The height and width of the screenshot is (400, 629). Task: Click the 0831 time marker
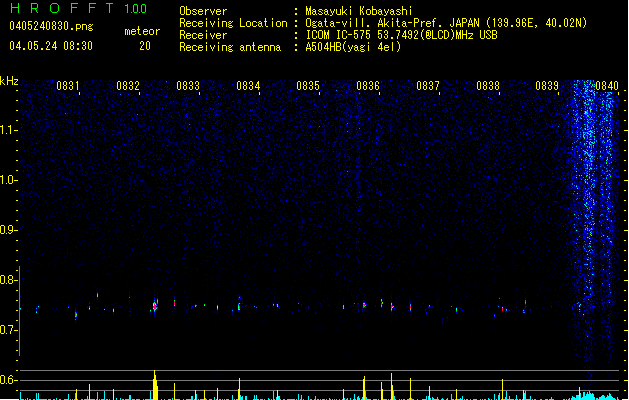(68, 86)
